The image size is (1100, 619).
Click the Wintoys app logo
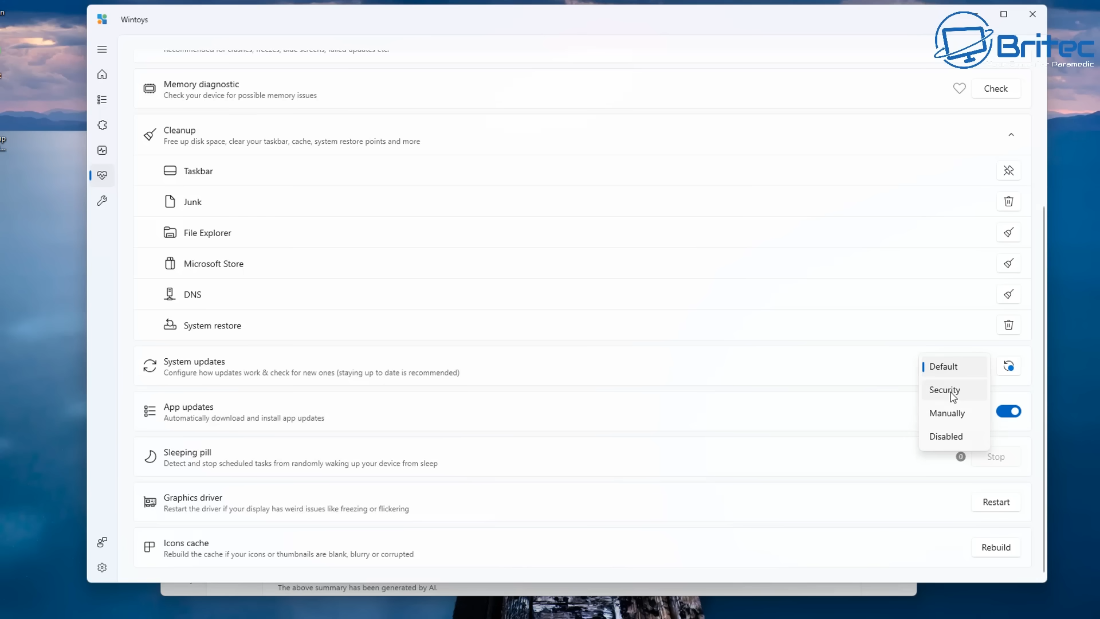[x=102, y=20]
